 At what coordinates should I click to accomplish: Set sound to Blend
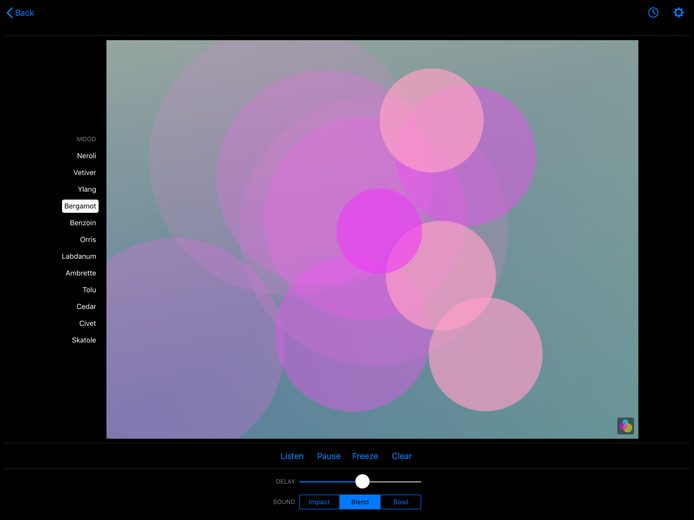tap(360, 502)
